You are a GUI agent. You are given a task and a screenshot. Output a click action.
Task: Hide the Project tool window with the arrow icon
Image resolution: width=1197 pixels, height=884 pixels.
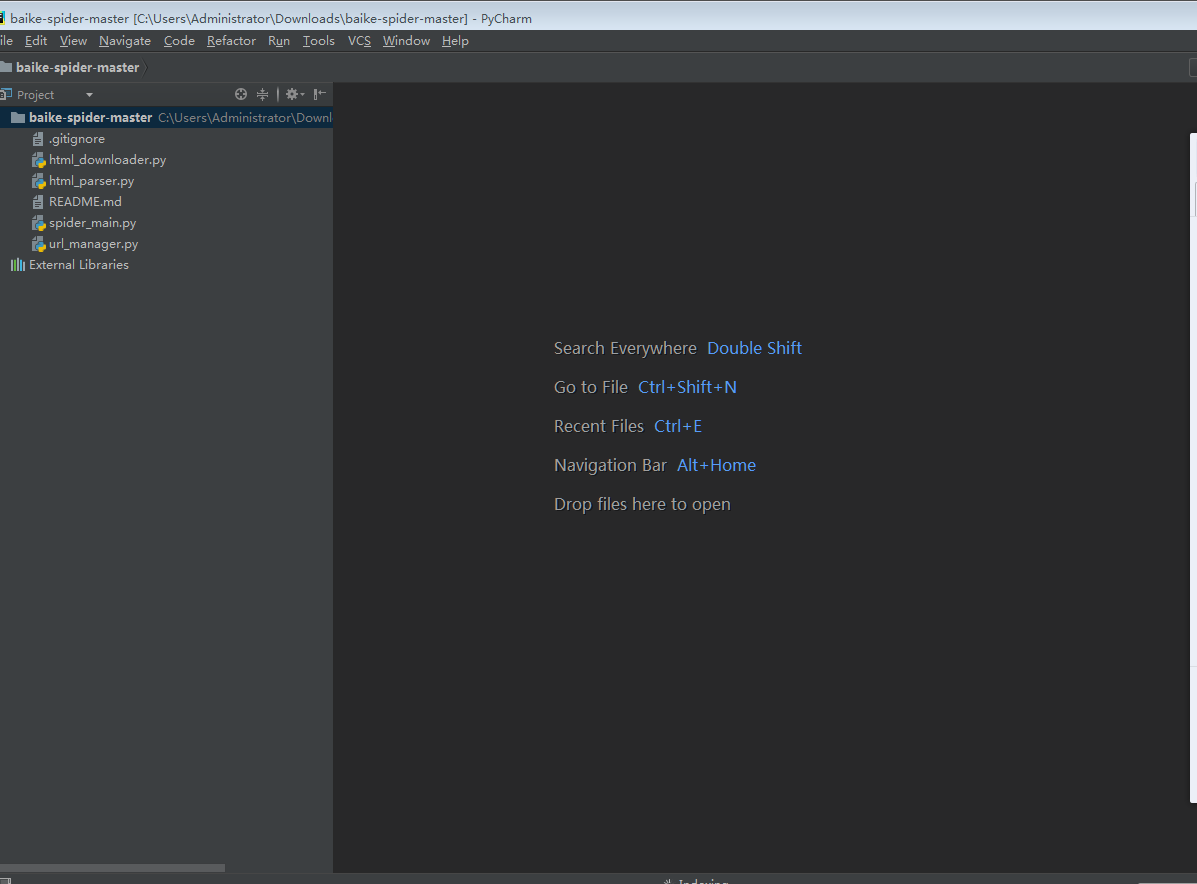point(320,94)
